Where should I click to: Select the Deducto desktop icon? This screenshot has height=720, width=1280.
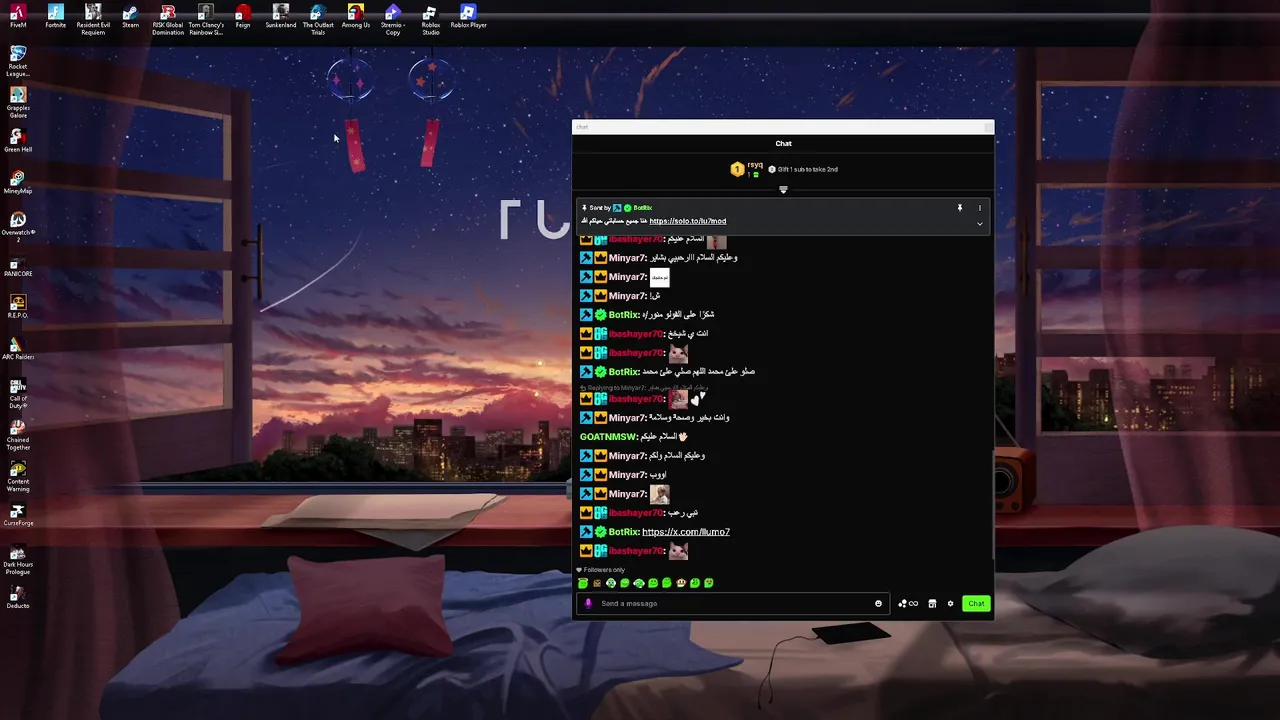coord(18,597)
